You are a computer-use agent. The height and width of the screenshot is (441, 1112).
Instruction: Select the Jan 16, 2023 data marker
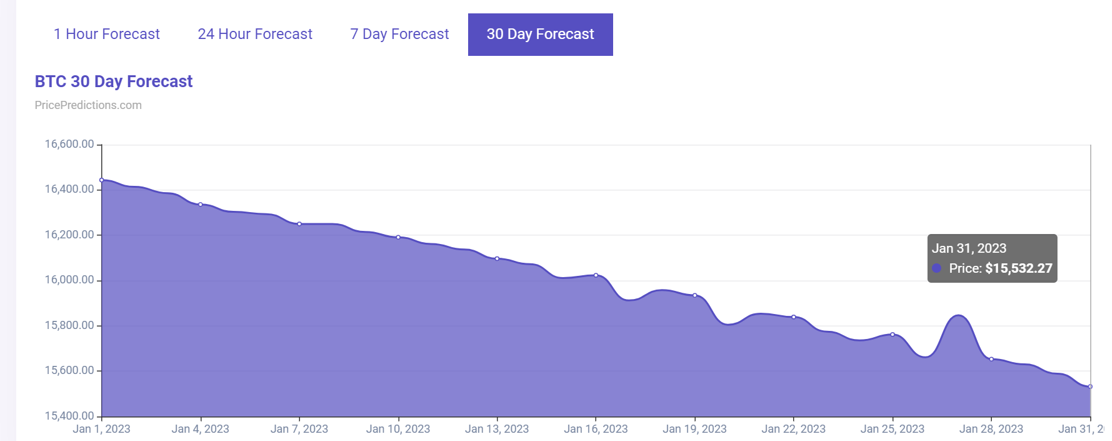coord(596,275)
